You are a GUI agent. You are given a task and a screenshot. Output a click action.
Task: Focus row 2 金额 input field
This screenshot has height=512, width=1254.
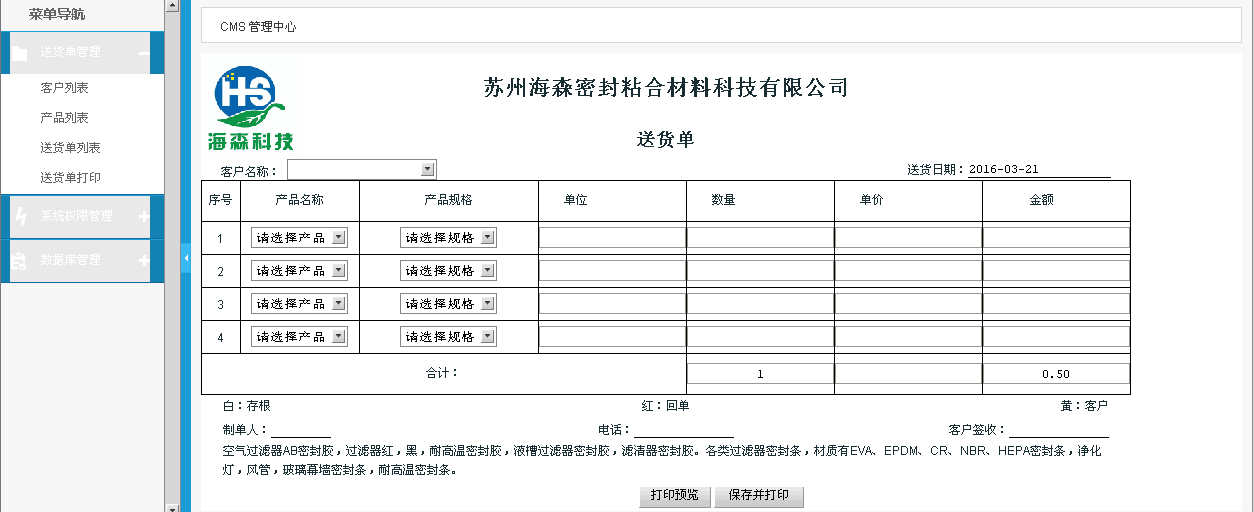point(1056,271)
